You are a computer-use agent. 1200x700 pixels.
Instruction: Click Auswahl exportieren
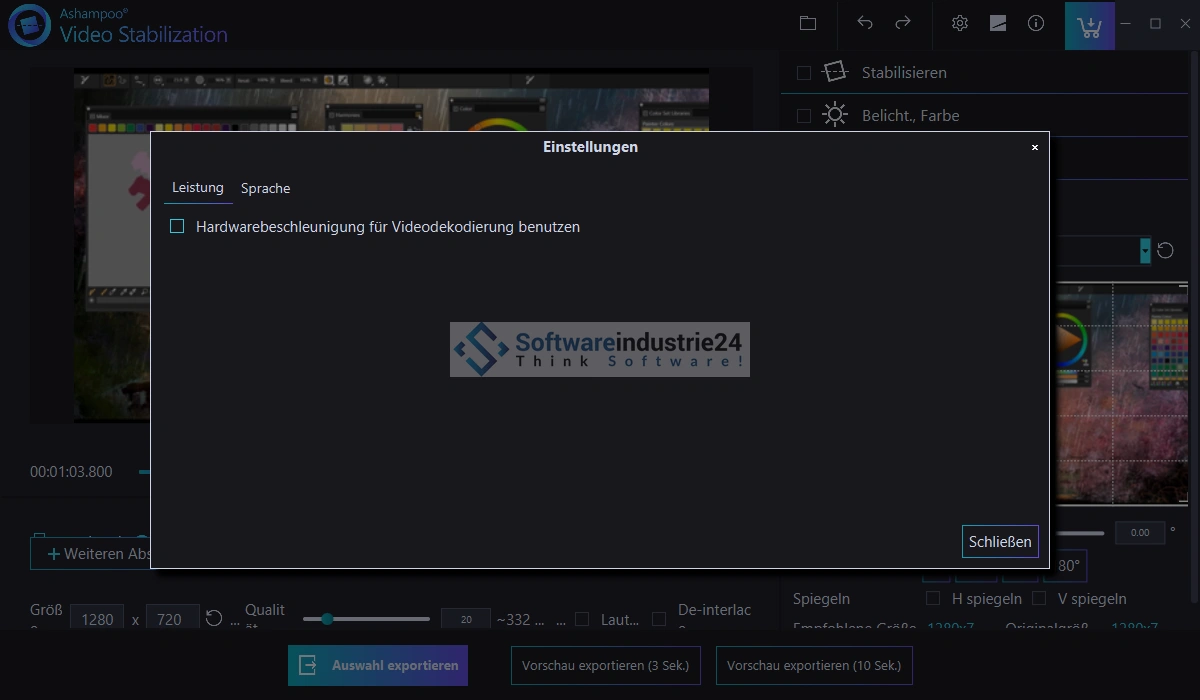(378, 665)
